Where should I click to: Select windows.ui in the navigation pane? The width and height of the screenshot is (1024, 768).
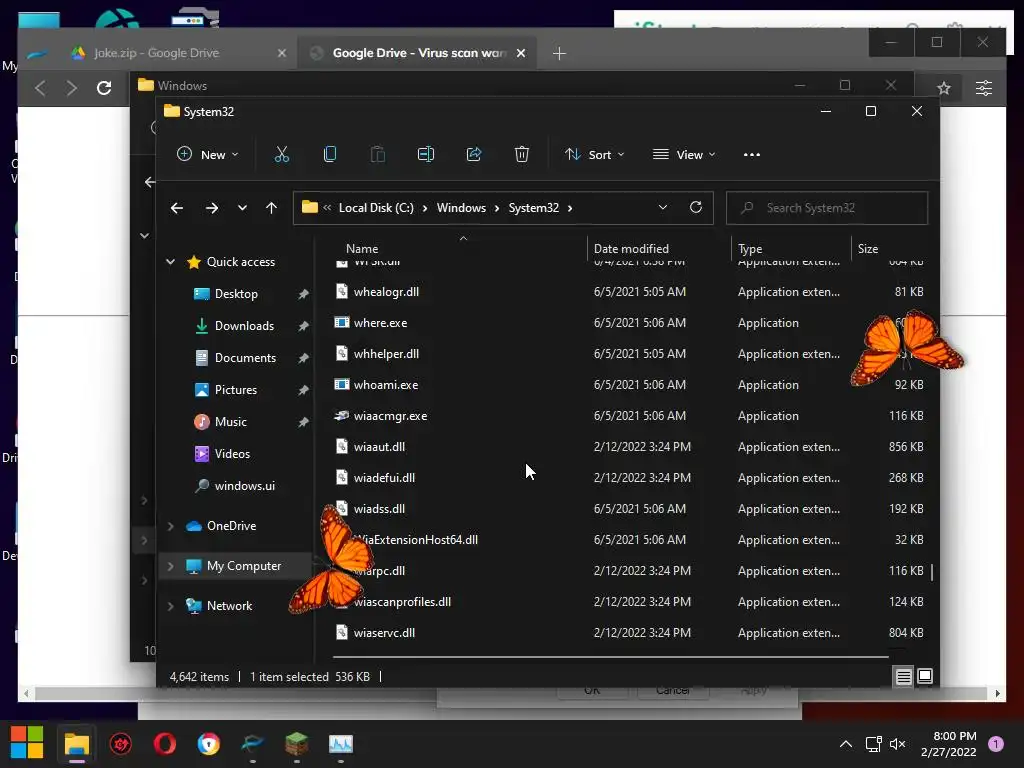tap(244, 486)
